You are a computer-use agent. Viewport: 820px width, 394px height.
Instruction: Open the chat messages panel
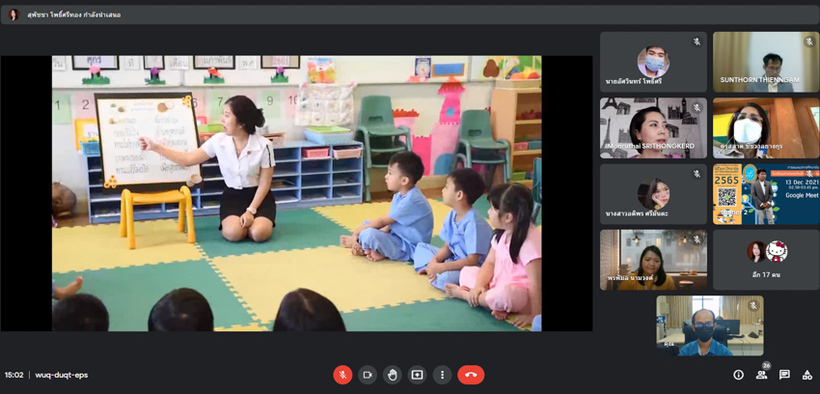point(784,375)
